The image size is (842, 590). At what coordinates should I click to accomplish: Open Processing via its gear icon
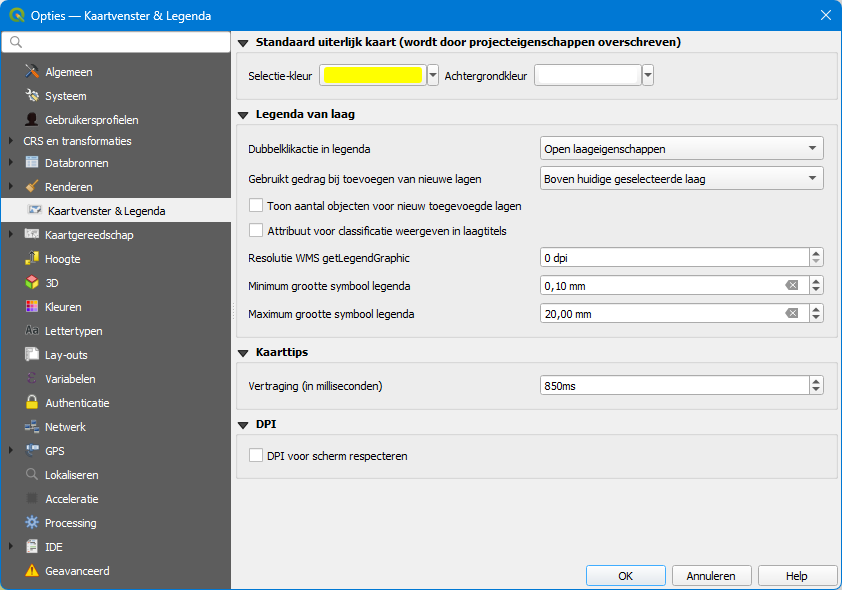32,522
